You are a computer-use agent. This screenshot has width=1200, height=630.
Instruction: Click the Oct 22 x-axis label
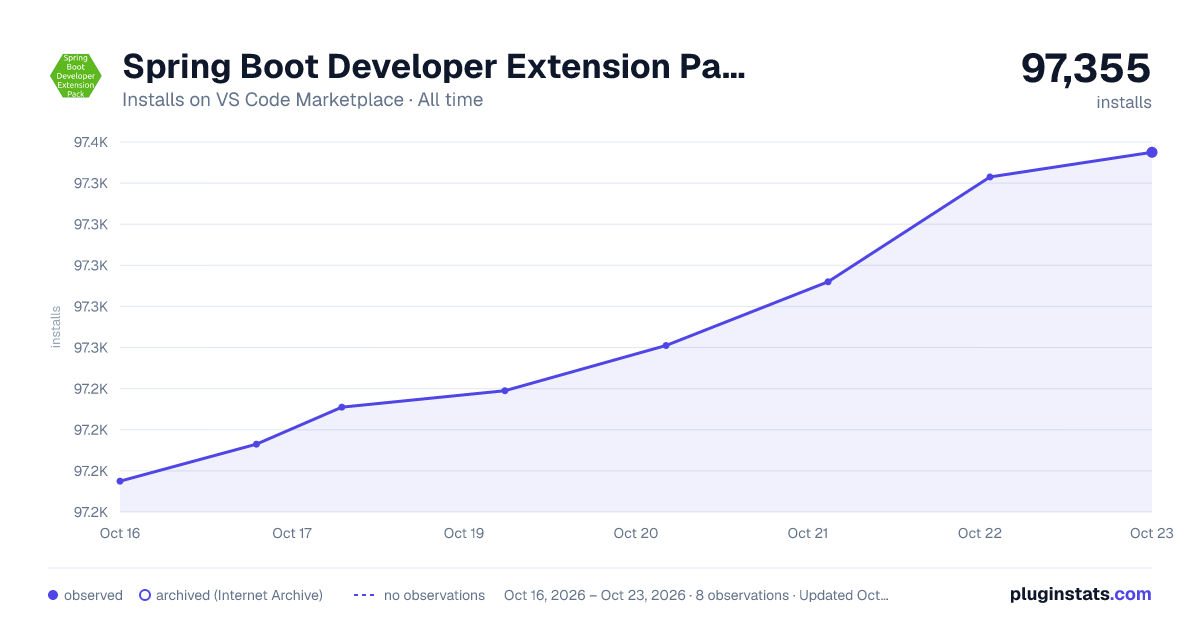pos(980,533)
